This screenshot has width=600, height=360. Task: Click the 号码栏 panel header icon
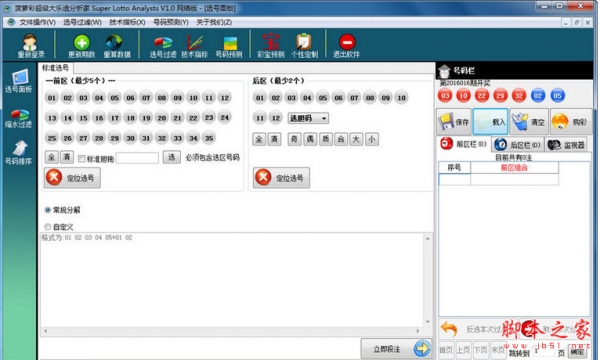(444, 71)
